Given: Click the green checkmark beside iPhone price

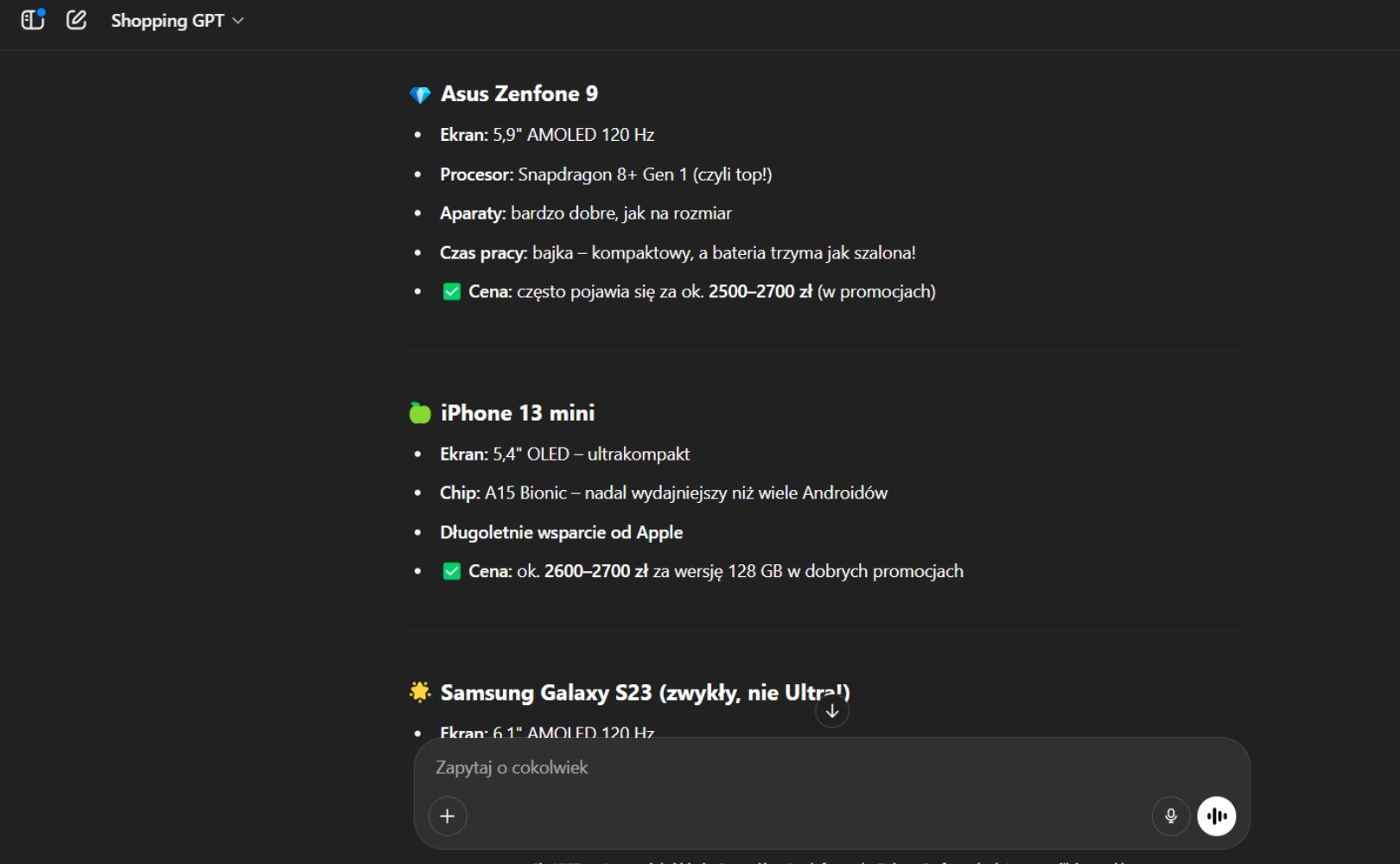Looking at the screenshot, I should (x=451, y=571).
